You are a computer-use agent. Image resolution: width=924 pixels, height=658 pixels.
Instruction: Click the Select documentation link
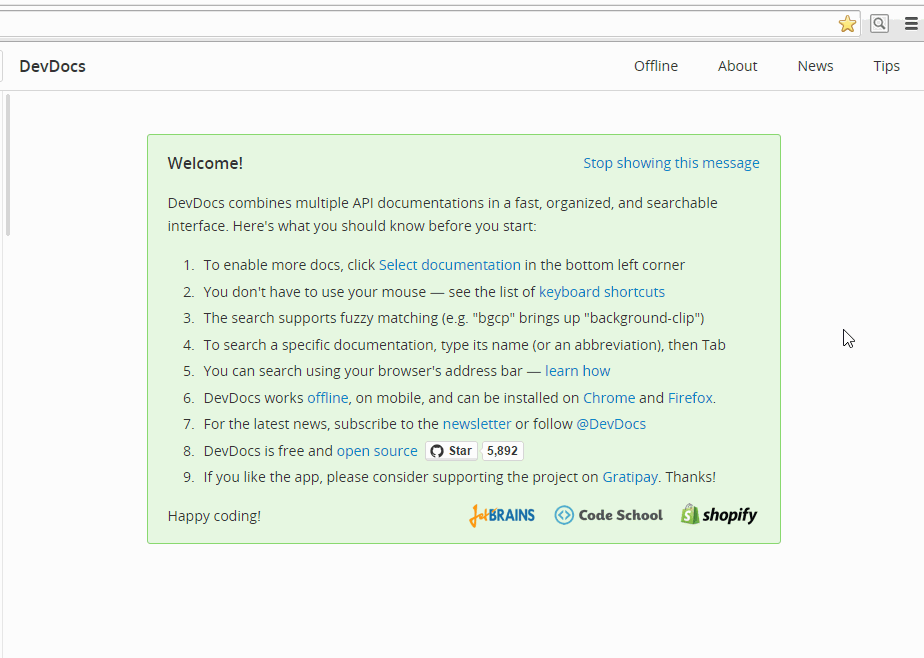(x=450, y=265)
